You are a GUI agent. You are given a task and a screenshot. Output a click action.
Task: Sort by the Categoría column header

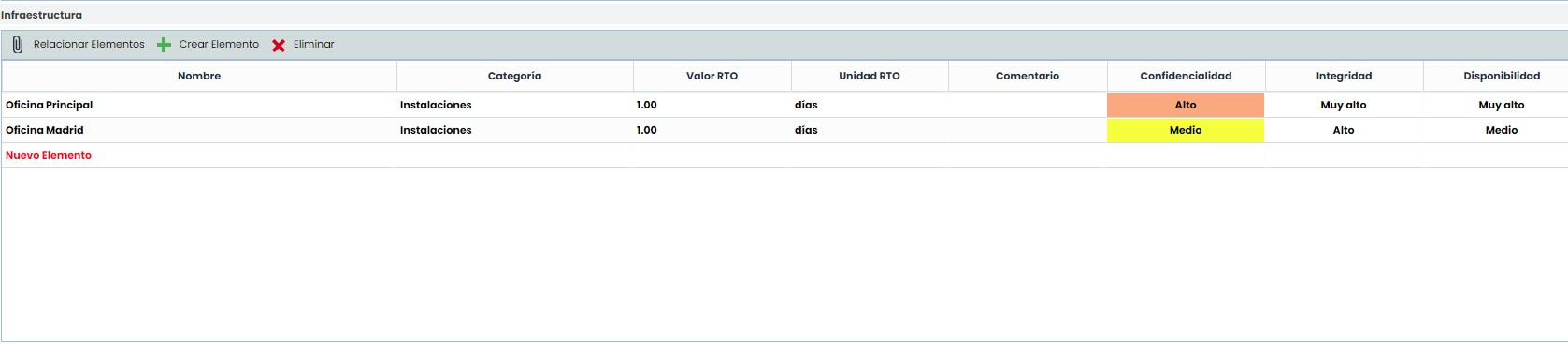pyautogui.click(x=514, y=76)
